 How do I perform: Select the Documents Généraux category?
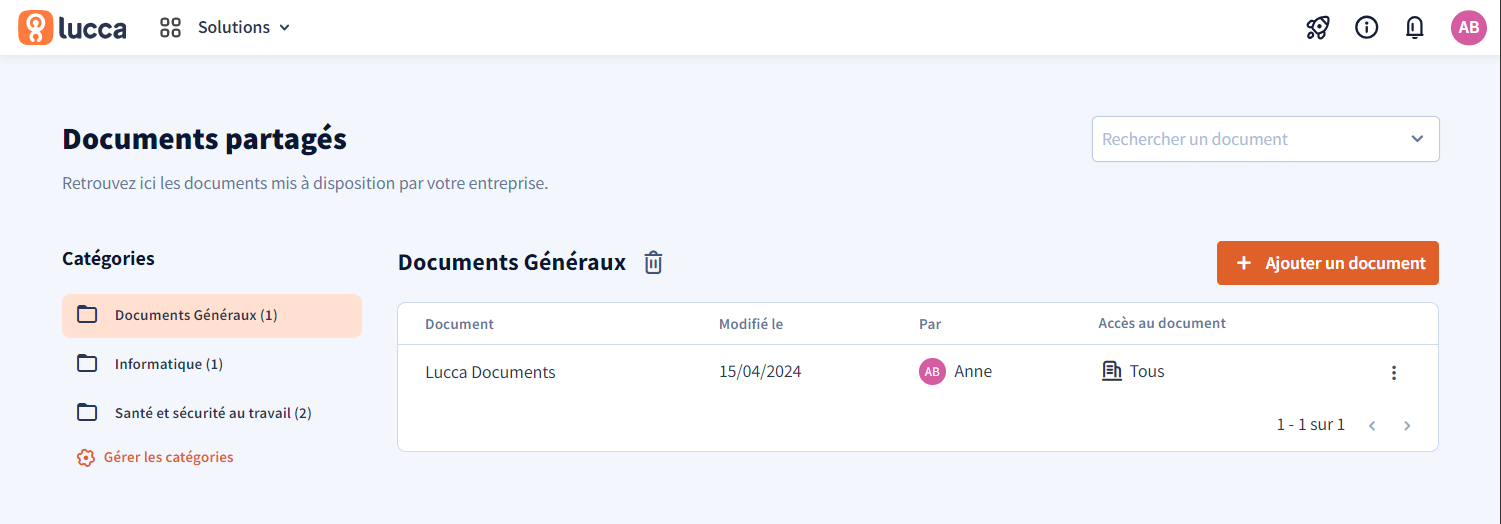pos(212,316)
